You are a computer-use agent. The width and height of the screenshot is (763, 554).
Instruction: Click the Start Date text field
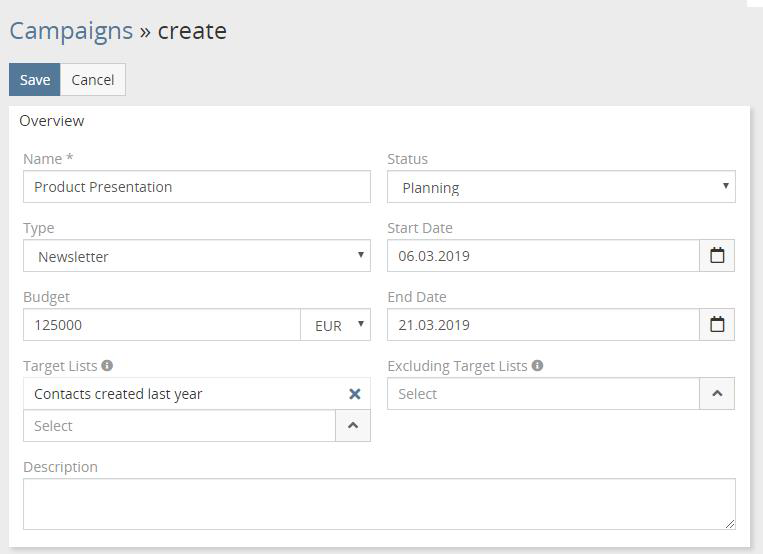coord(542,256)
